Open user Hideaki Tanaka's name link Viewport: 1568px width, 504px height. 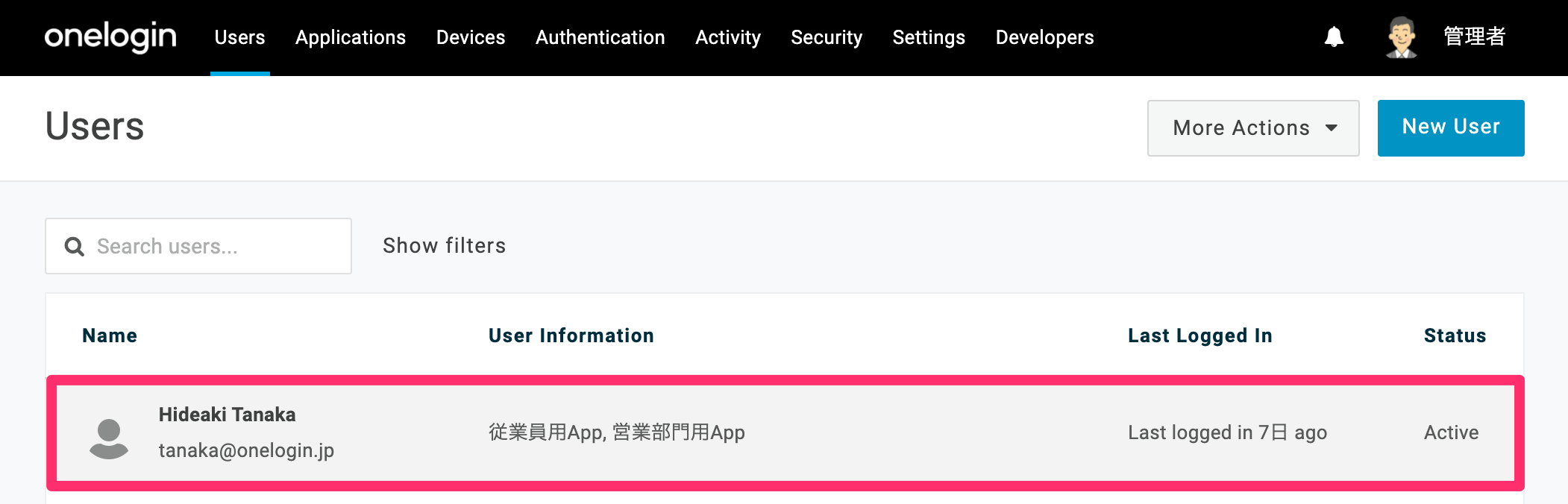[227, 415]
